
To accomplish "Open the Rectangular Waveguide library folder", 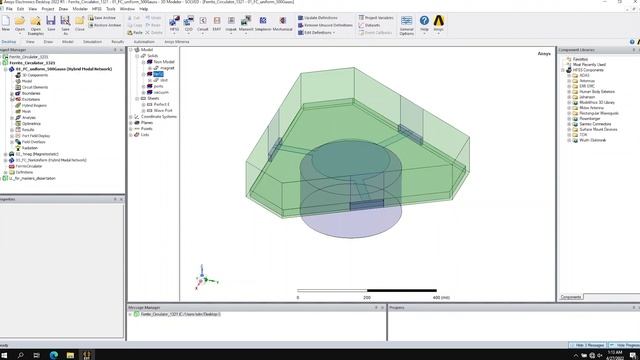I will 599,113.
